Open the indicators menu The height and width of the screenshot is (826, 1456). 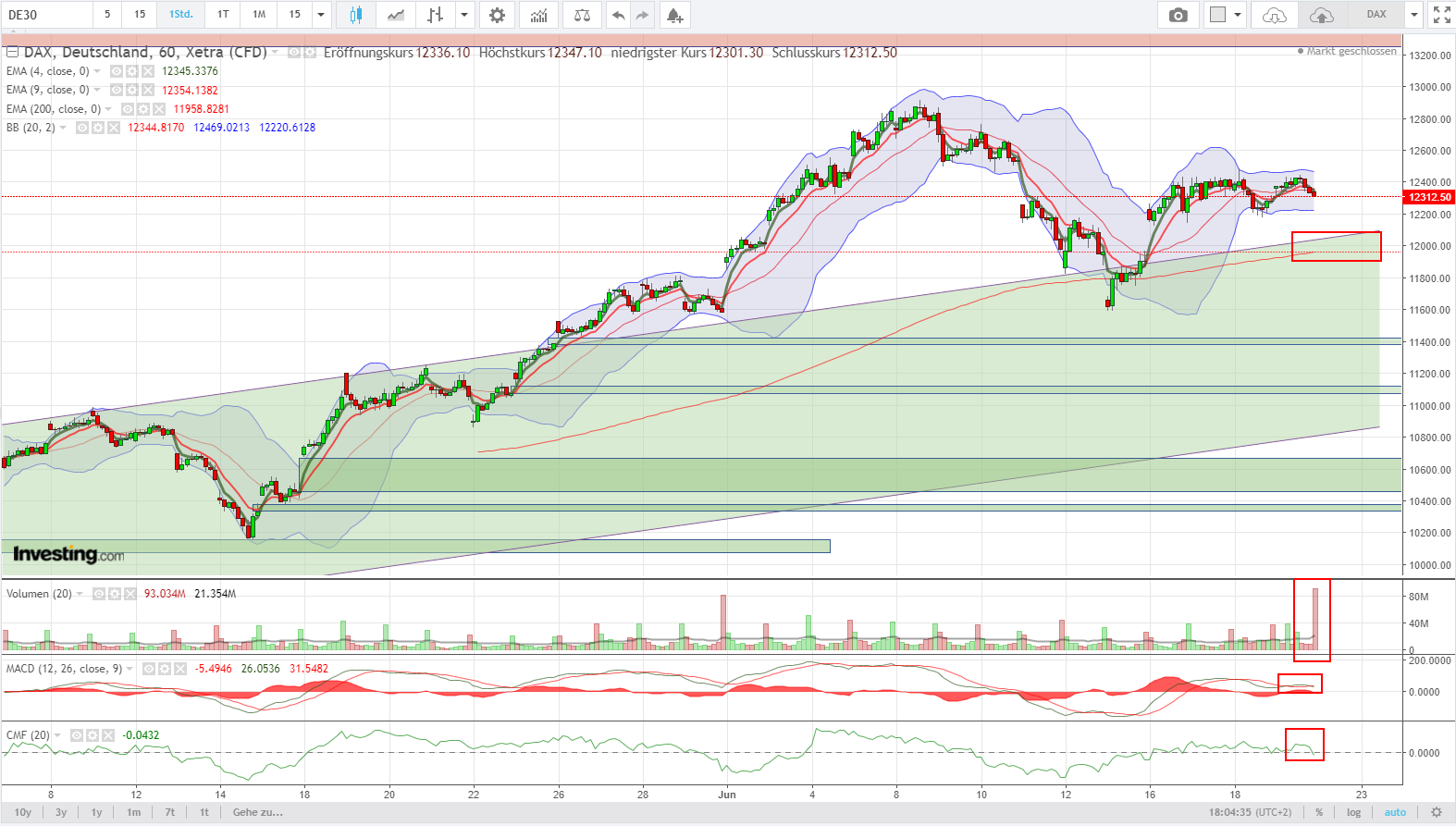539,15
